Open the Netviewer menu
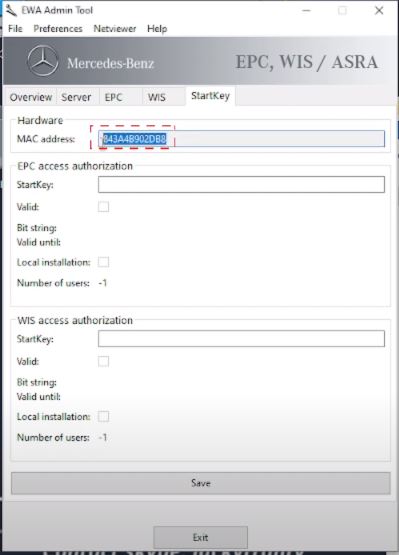This screenshot has height=555, width=399. 115,29
